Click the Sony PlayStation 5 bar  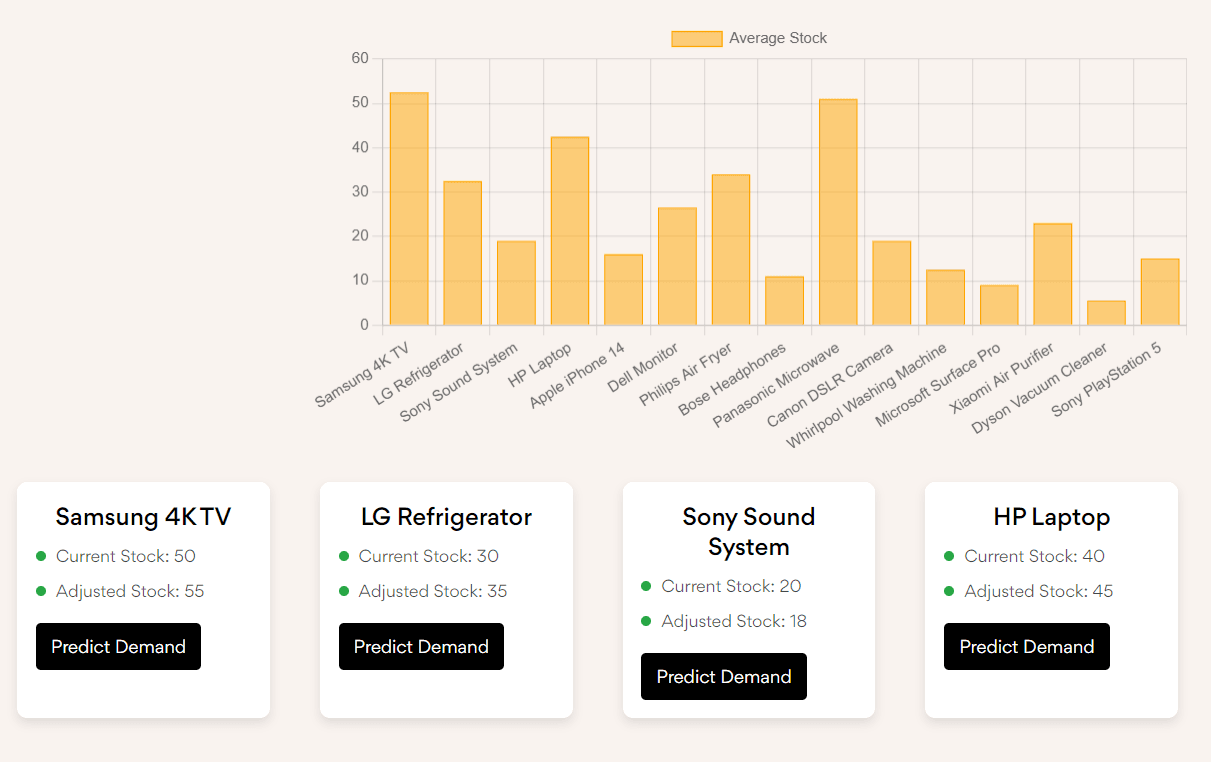pyautogui.click(x=1160, y=292)
